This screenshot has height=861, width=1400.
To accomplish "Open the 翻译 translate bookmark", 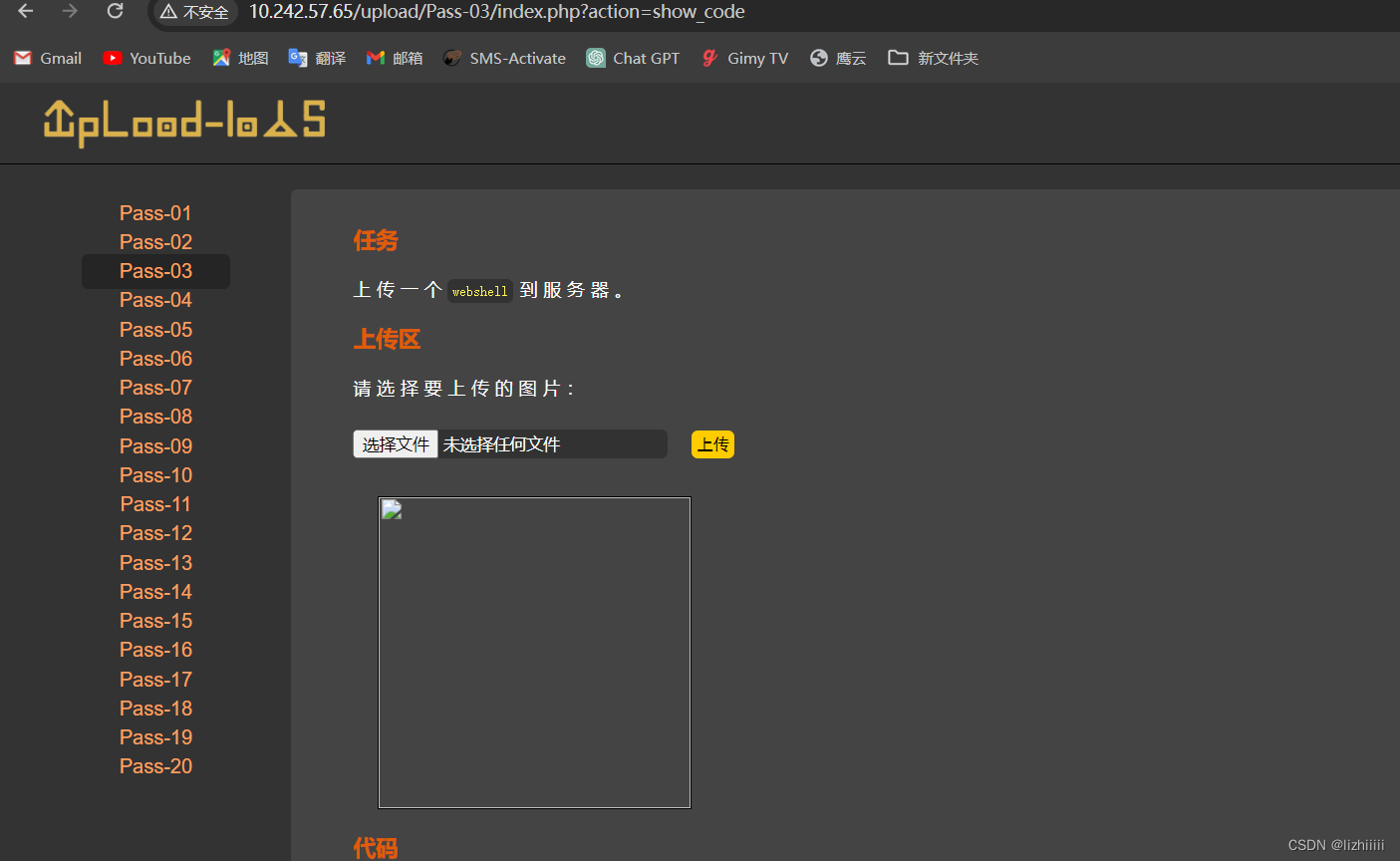I will (317, 58).
